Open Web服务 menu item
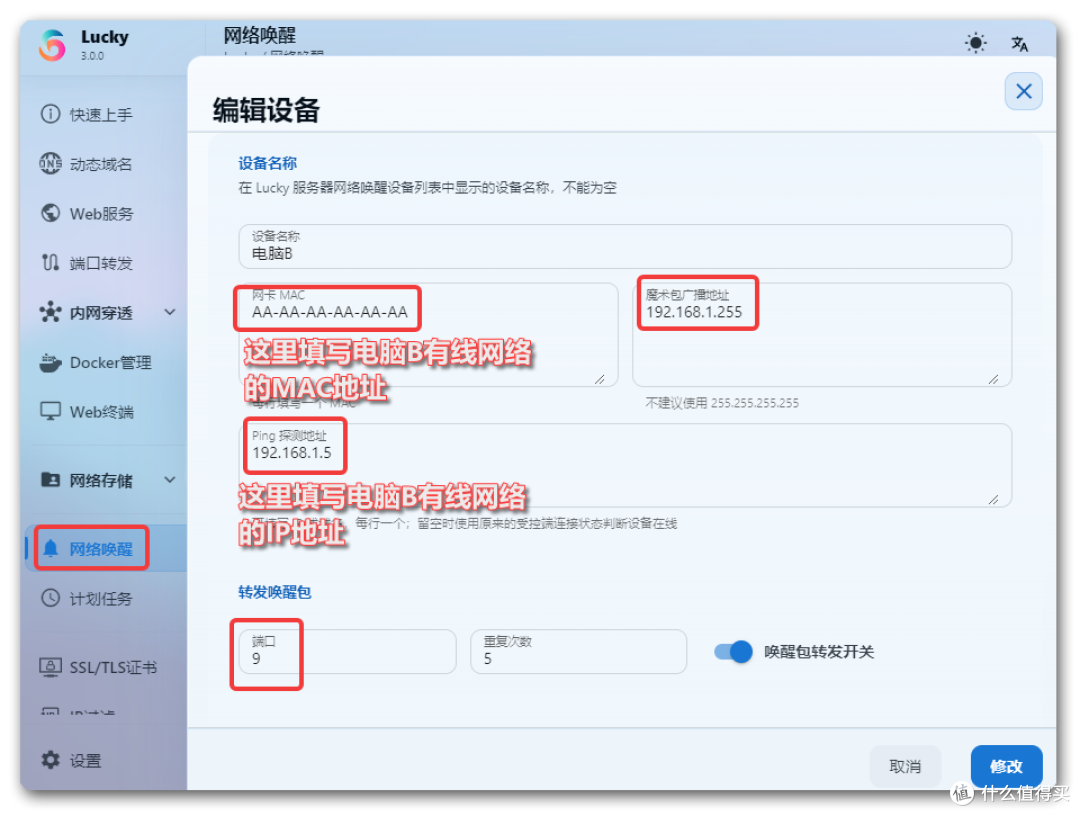The image size is (1080, 816). 101,213
